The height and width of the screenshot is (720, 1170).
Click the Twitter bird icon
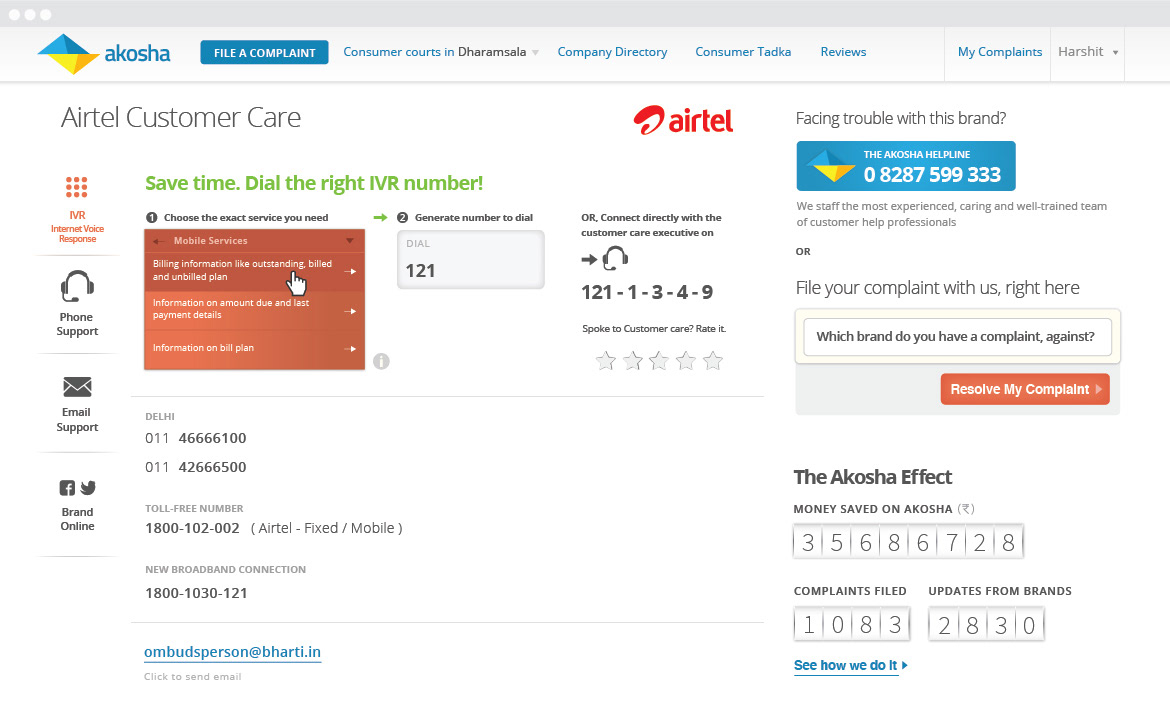pos(88,488)
